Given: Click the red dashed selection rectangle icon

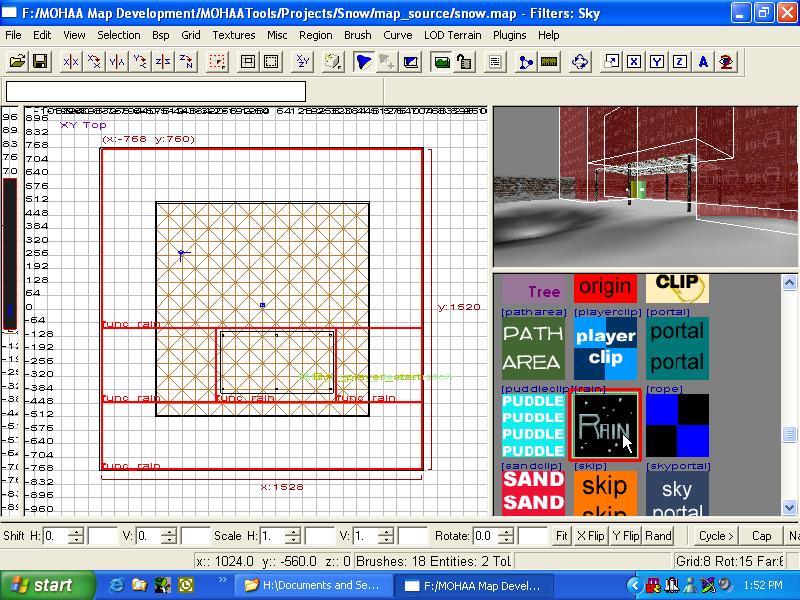Looking at the screenshot, I should tap(217, 62).
